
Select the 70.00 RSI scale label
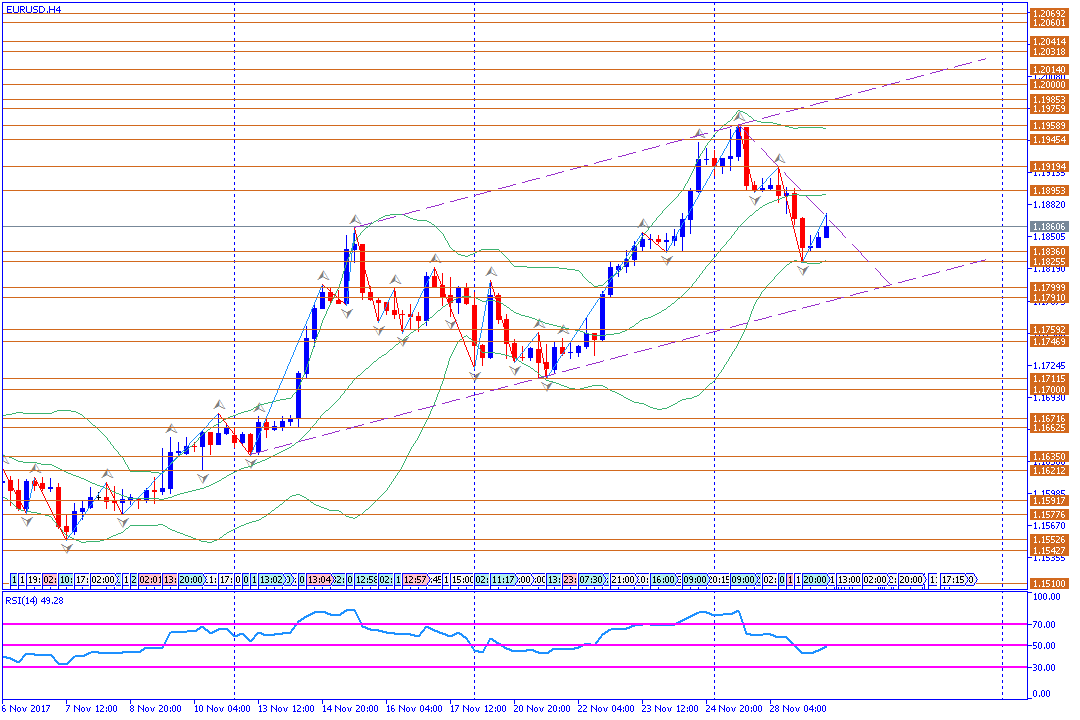pos(1047,624)
